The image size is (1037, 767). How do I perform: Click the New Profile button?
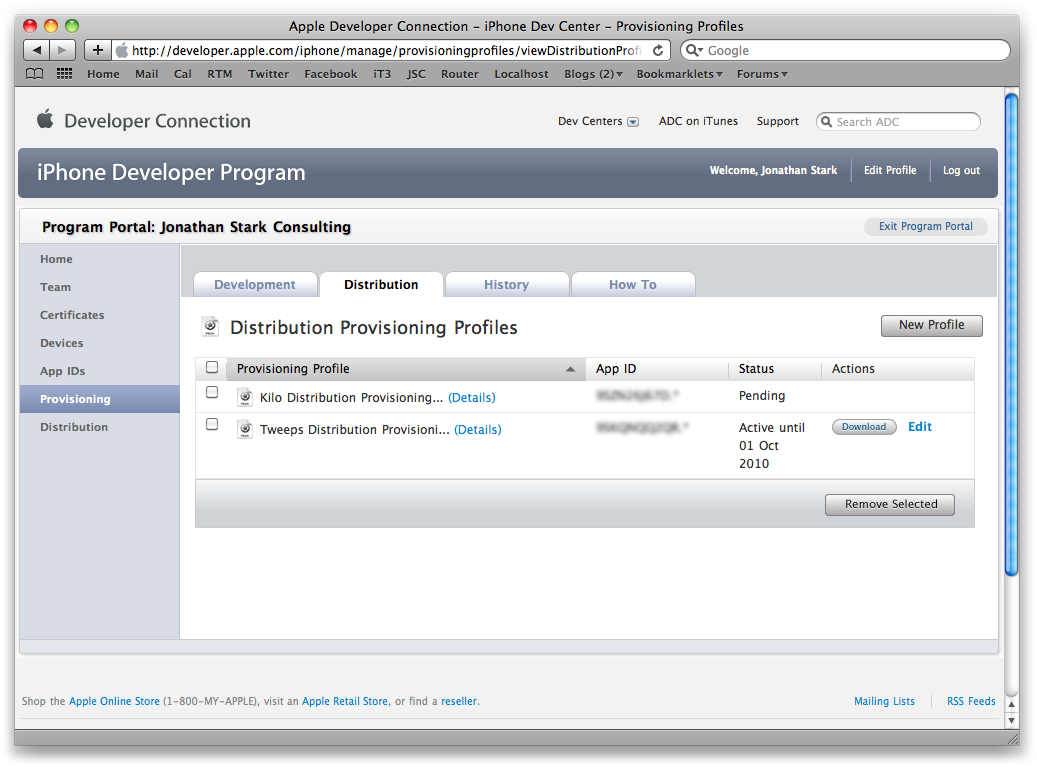931,325
